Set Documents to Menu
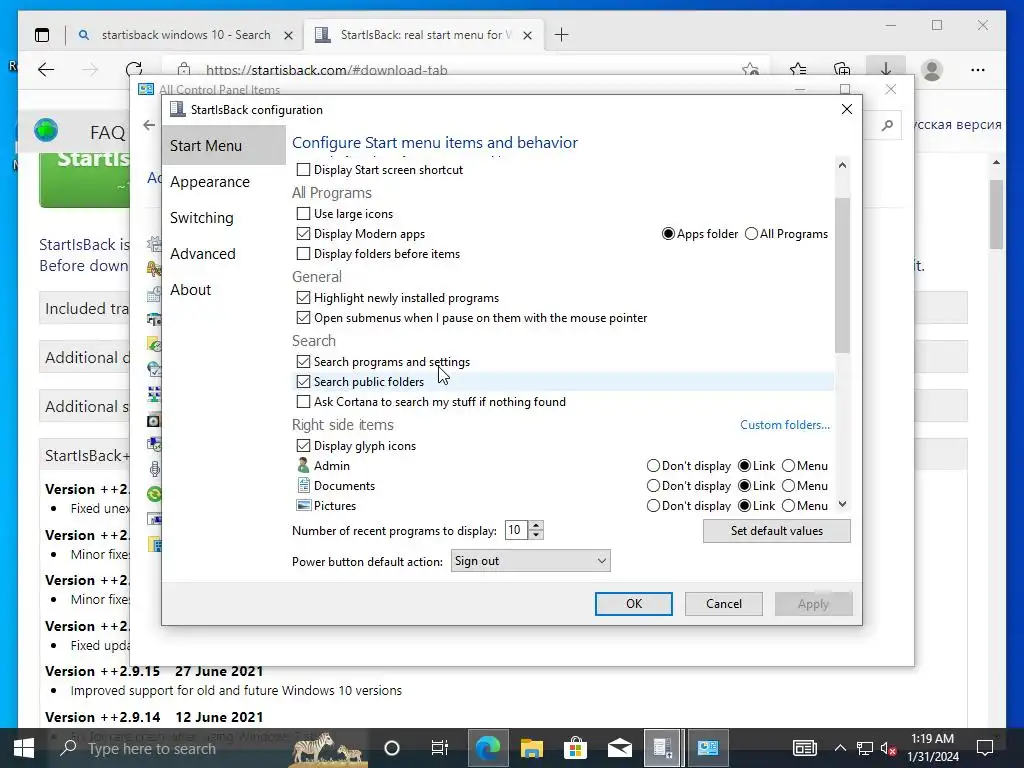Viewport: 1024px width, 768px height. click(788, 486)
